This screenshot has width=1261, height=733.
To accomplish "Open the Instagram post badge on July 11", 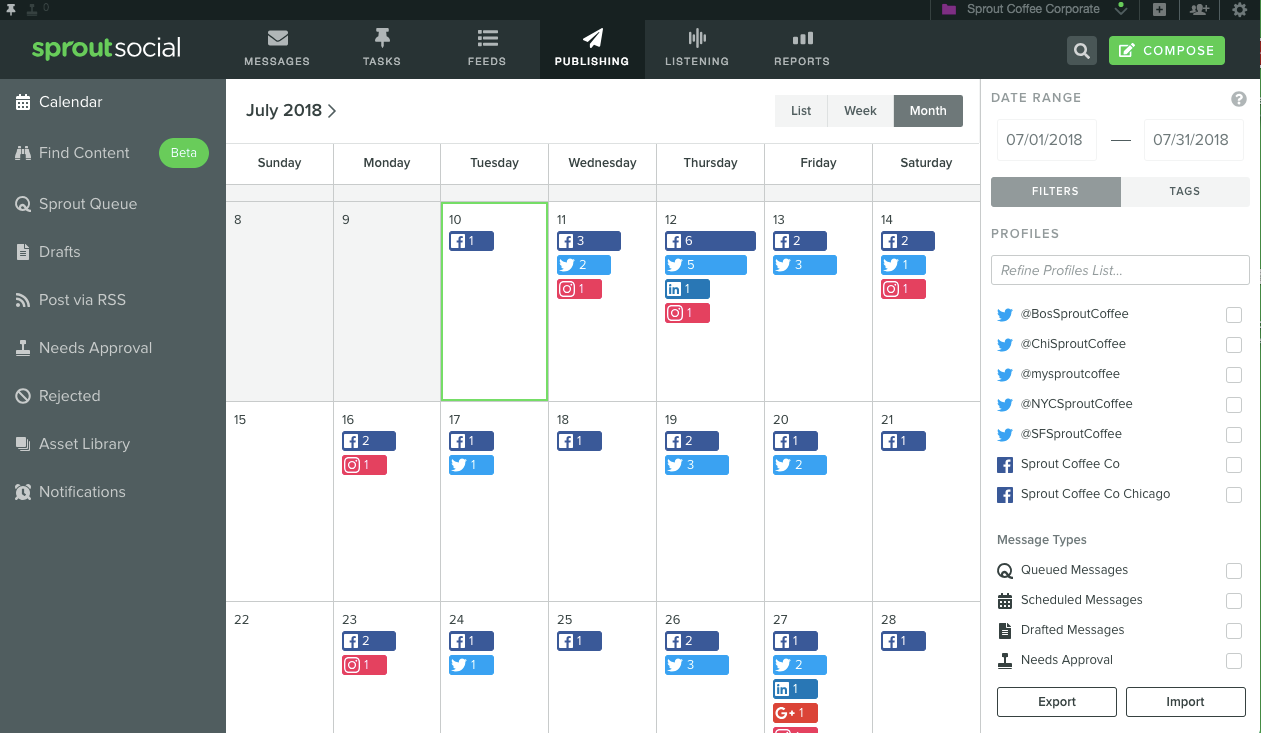I will pos(579,289).
